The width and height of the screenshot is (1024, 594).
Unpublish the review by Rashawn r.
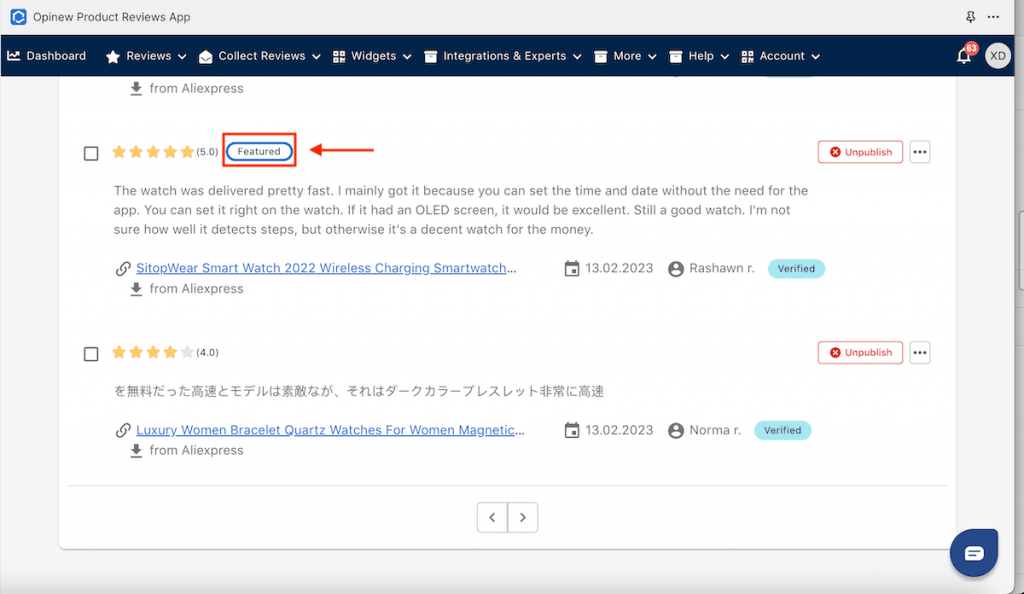tap(860, 152)
